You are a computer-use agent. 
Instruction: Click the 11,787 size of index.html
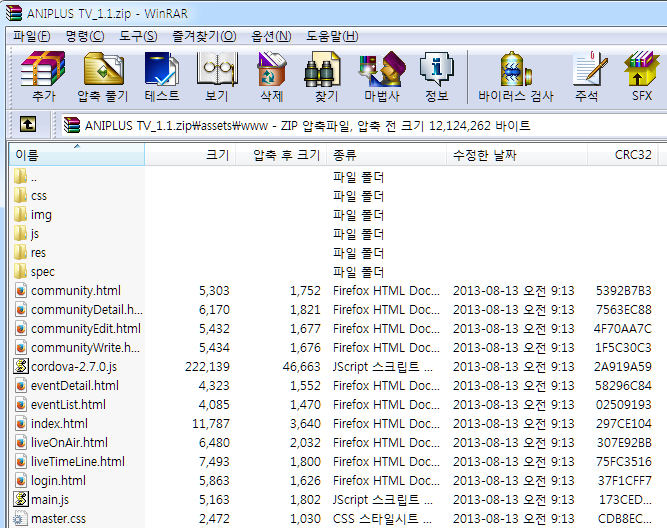coord(211,423)
